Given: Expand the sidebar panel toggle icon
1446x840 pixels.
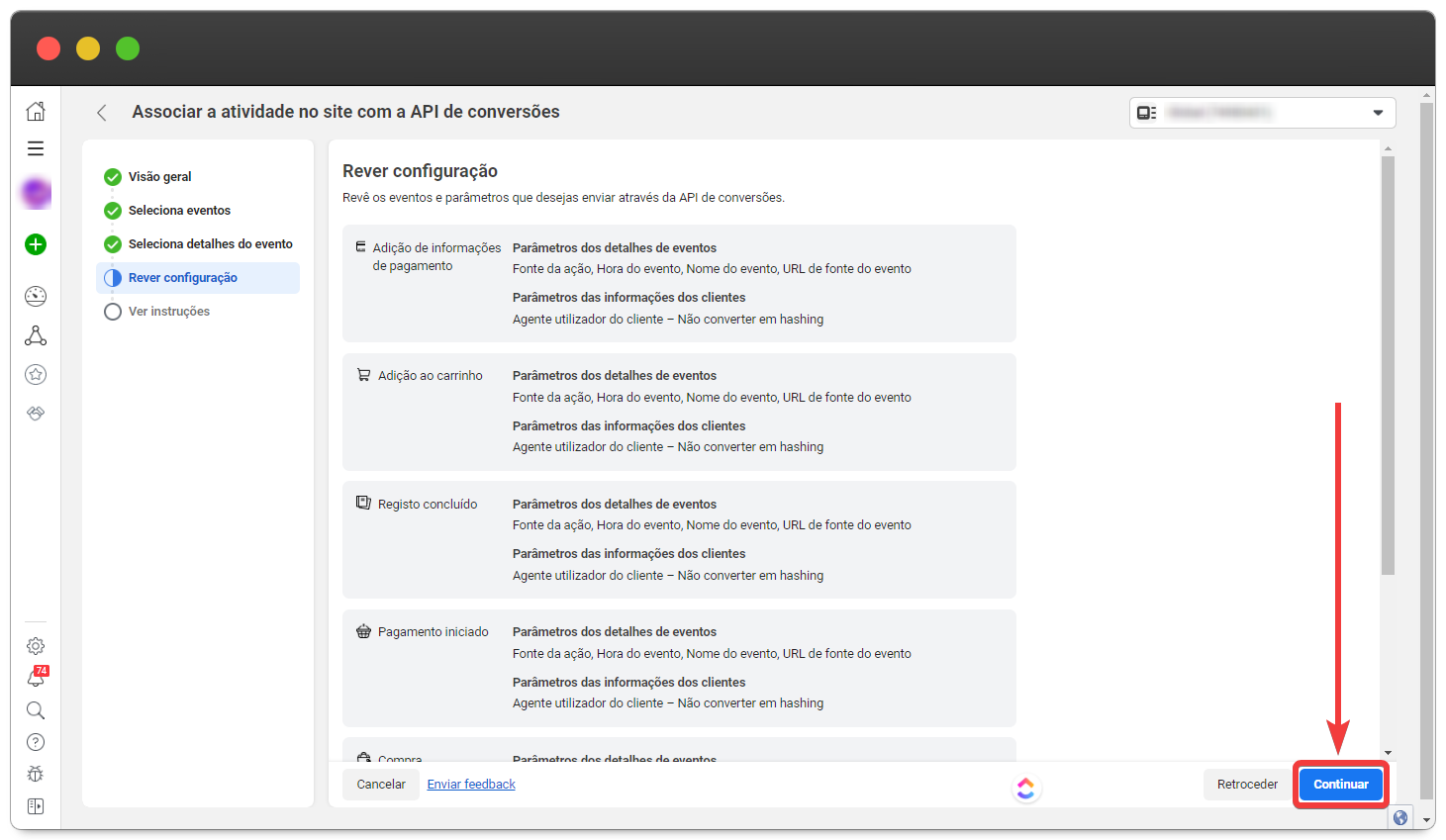Looking at the screenshot, I should tap(36, 806).
